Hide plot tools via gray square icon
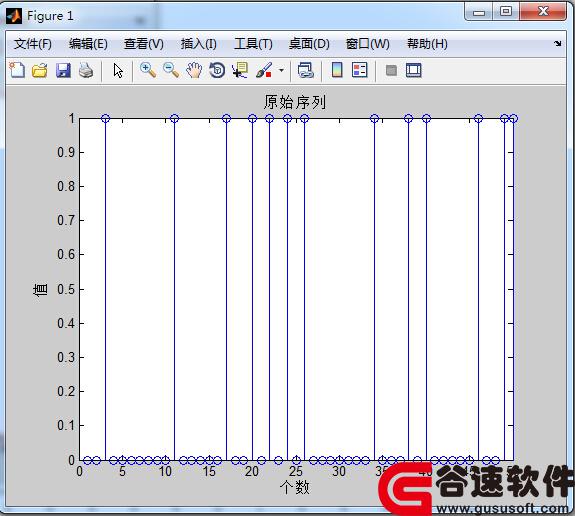Image resolution: width=575 pixels, height=516 pixels. (x=391, y=70)
